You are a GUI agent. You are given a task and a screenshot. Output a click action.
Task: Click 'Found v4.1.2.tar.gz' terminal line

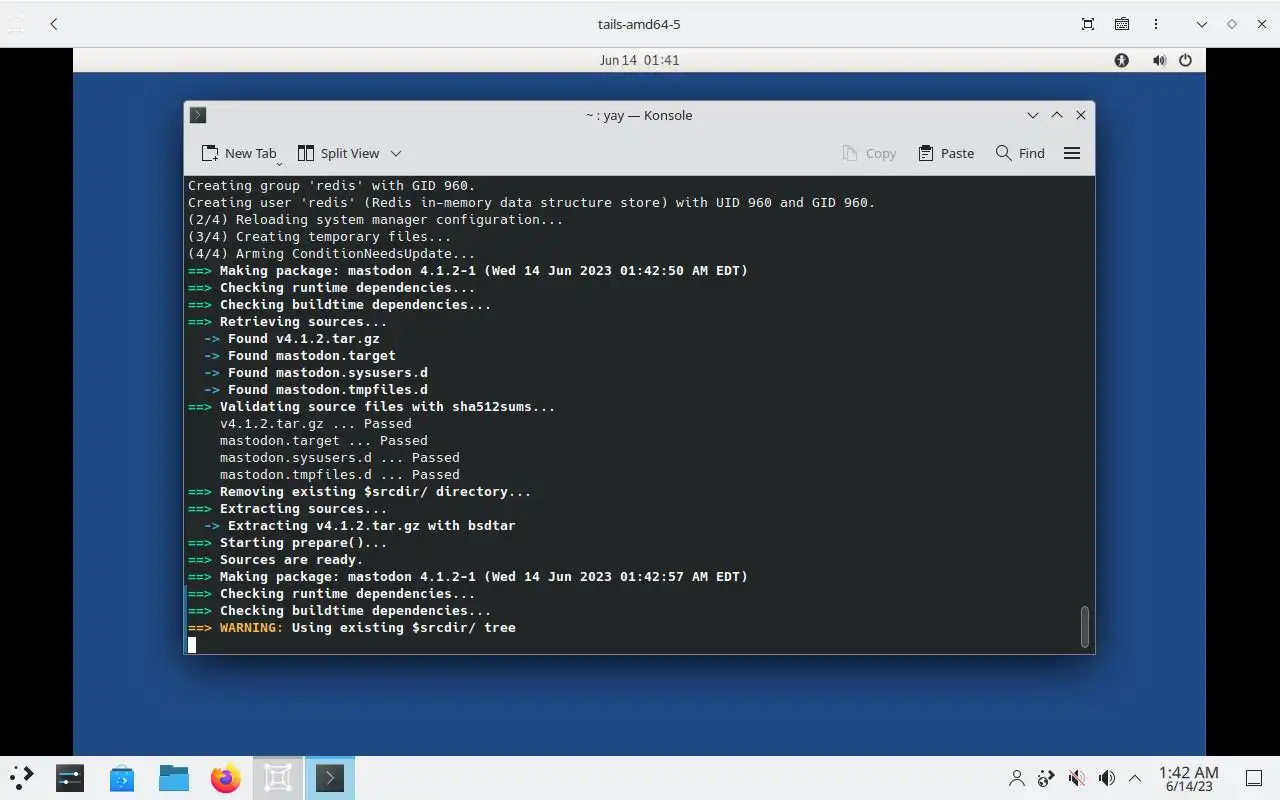pyautogui.click(x=292, y=339)
